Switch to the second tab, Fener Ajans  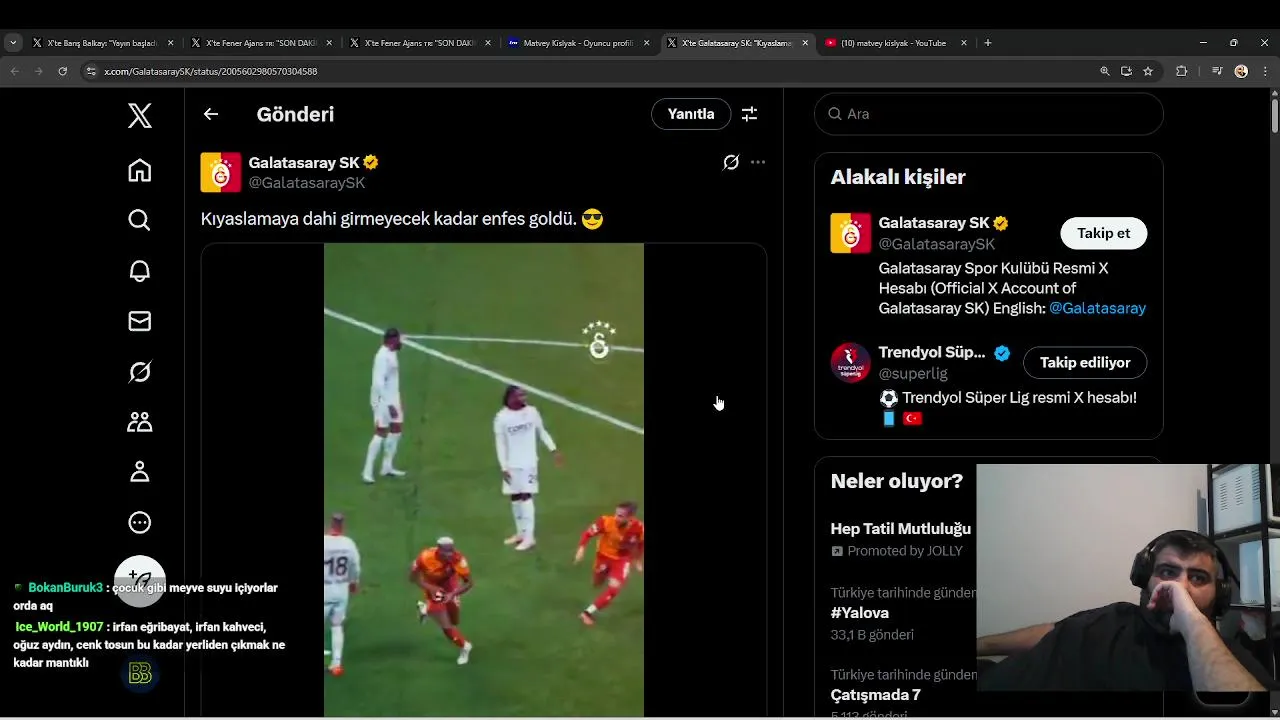click(263, 43)
